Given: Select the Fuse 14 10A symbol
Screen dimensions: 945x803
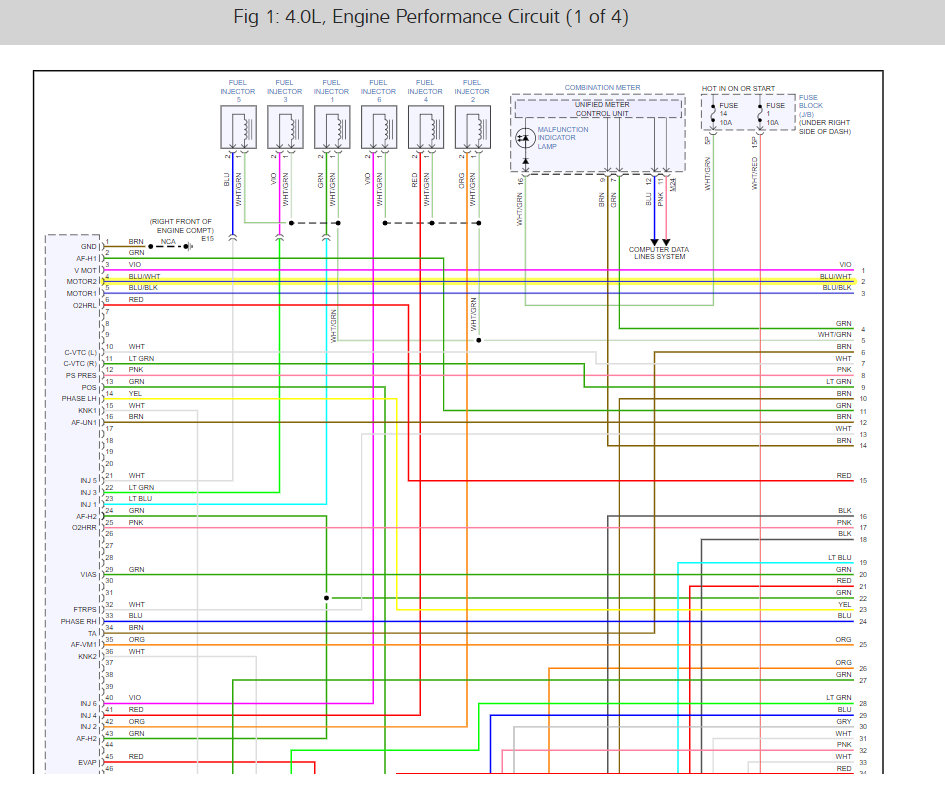Looking at the screenshot, I should coord(713,112).
